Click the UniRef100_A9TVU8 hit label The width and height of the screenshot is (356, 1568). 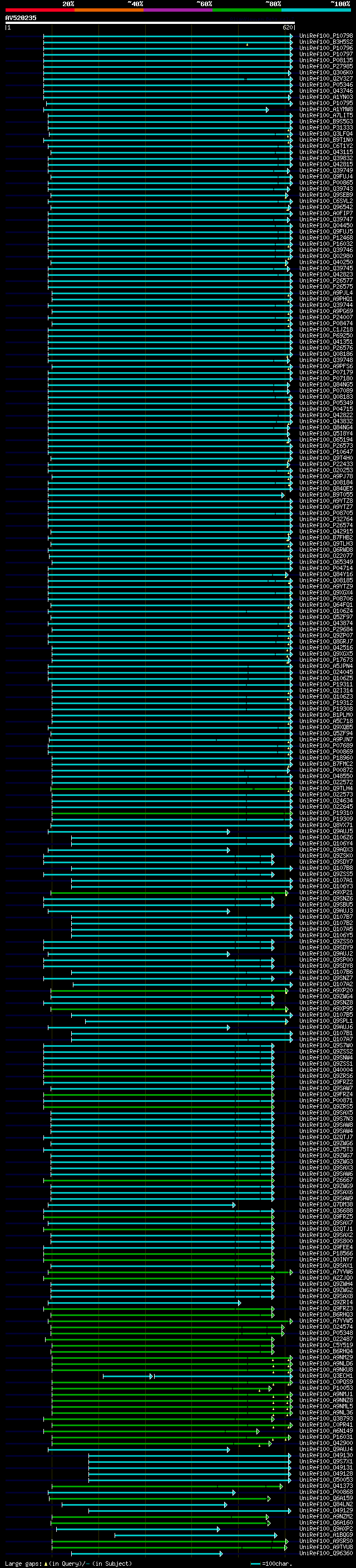click(326, 1547)
